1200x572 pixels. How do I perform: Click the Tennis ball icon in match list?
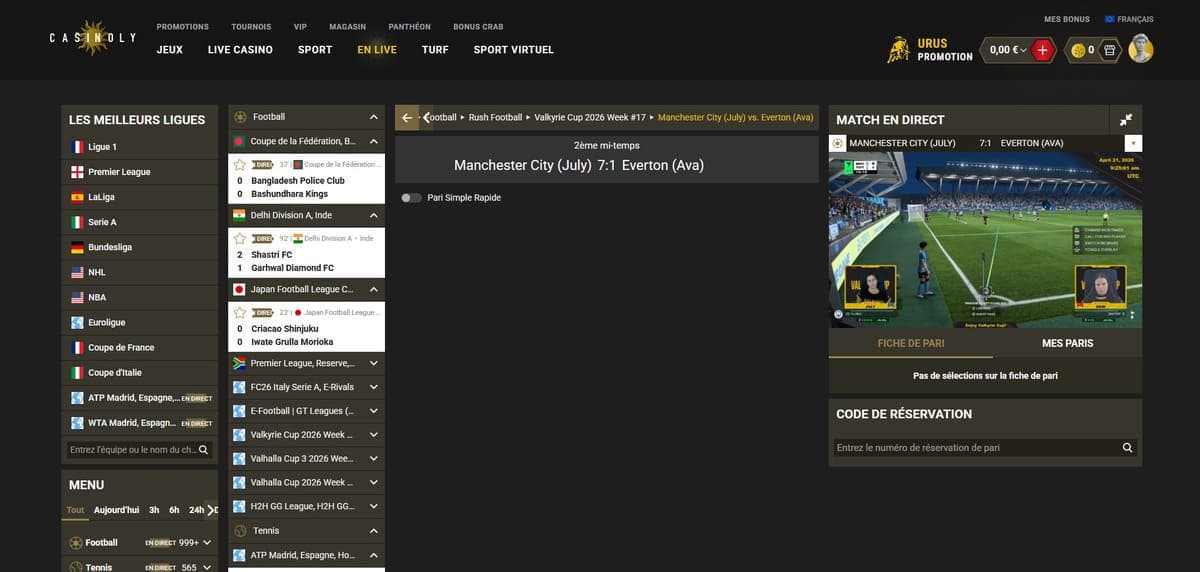tap(240, 530)
